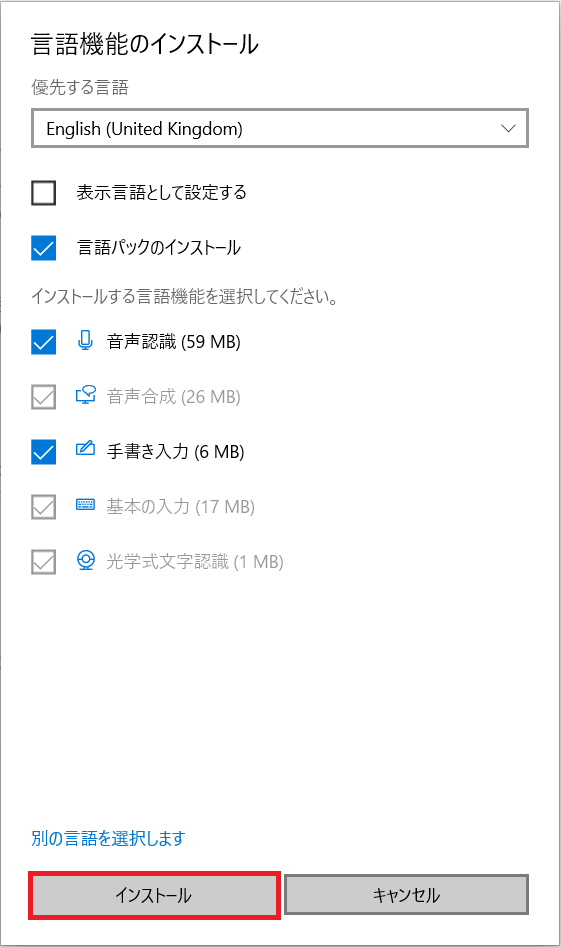Click the greyed 光学式文字認識 (1 MB) checkbox

[x=43, y=562]
